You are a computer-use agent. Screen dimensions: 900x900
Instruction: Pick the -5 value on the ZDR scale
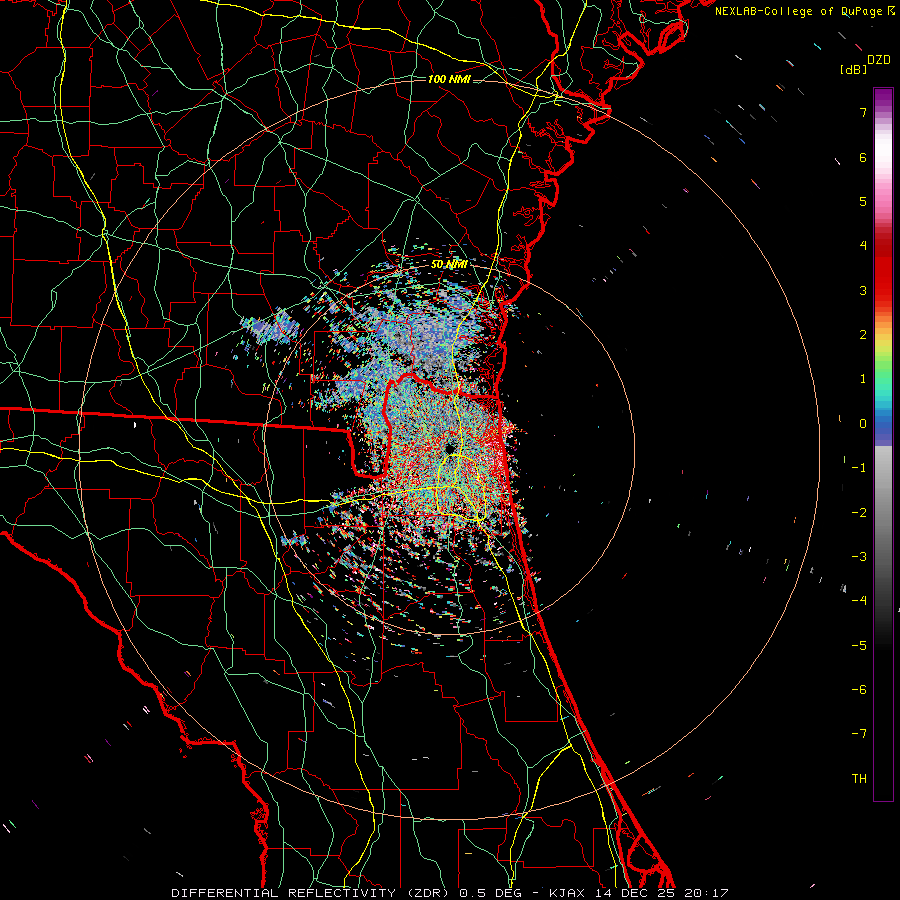(x=859, y=646)
